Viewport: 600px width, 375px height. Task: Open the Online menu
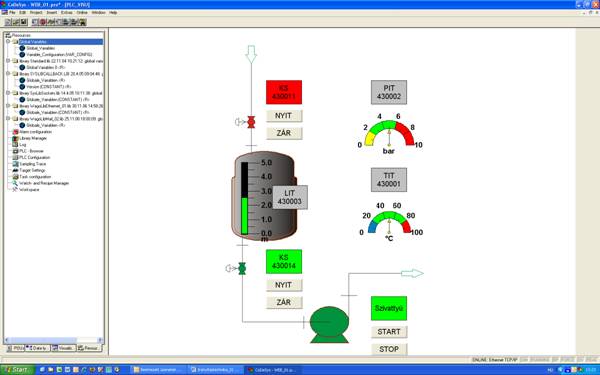click(82, 13)
